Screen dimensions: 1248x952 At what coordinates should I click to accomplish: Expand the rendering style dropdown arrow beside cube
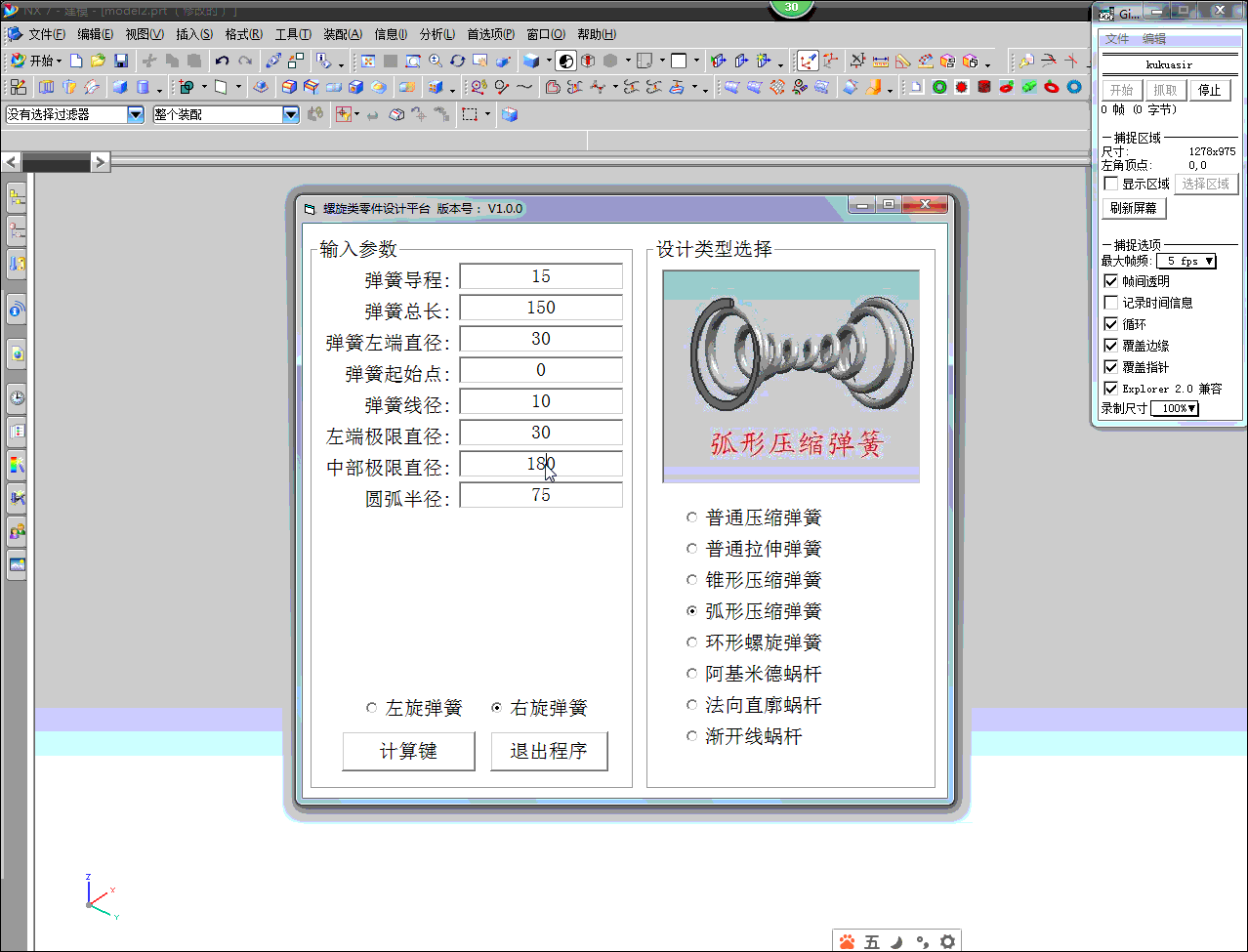pos(549,61)
